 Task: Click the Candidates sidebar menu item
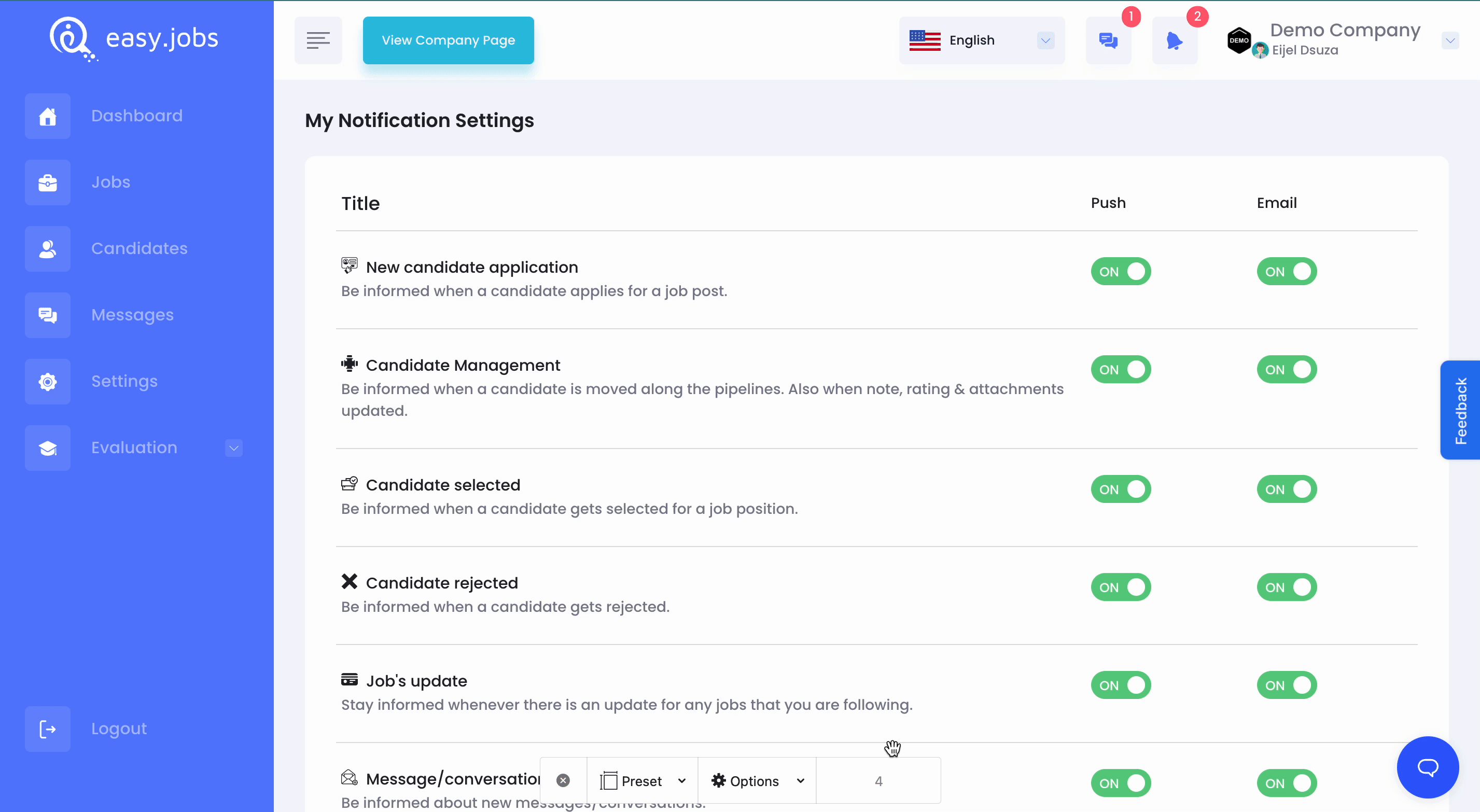140,248
